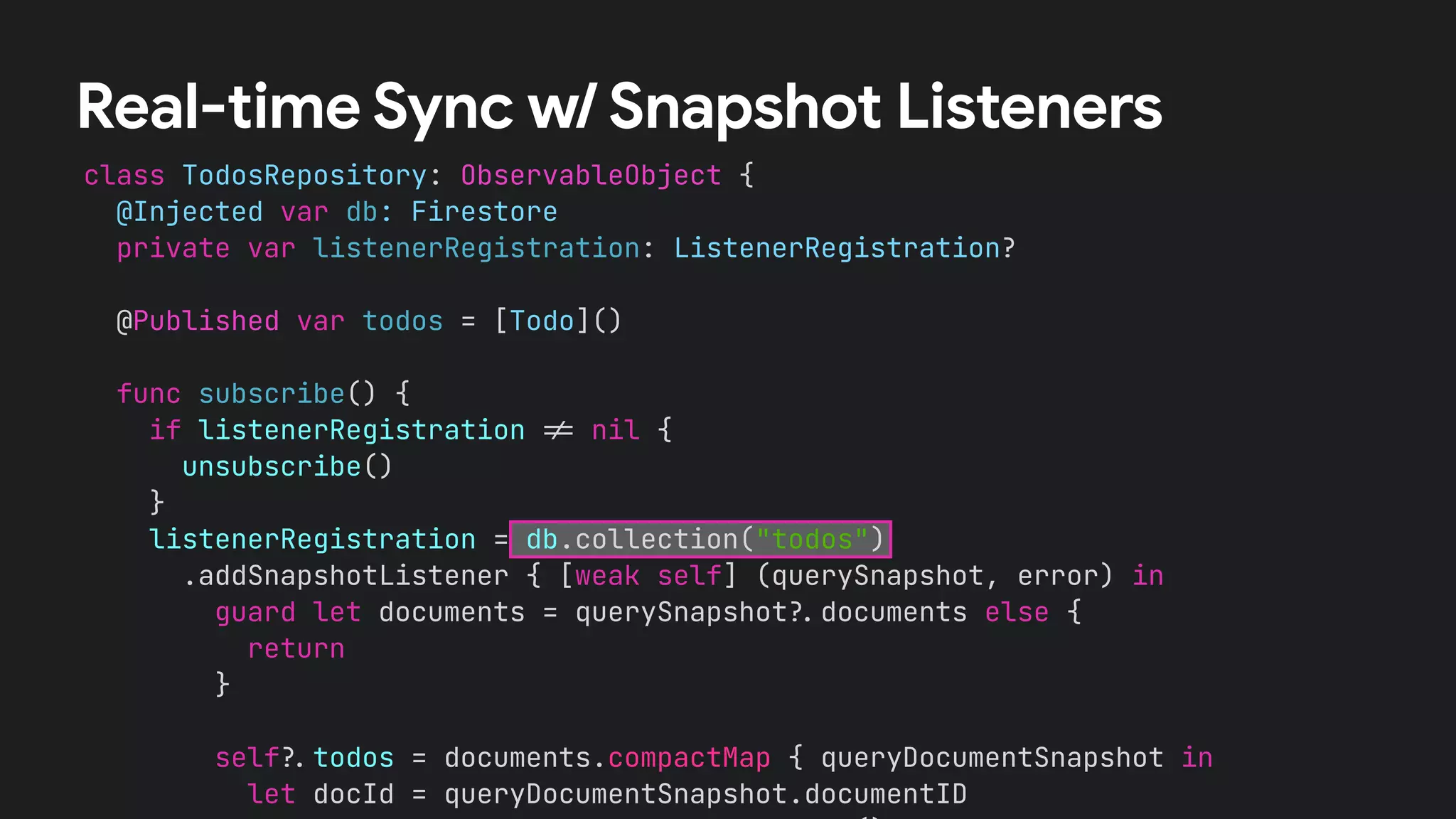Click the slide title "Real-time Sync w/ Snapshot Listeners"
The image size is (1456, 819).
[619, 107]
